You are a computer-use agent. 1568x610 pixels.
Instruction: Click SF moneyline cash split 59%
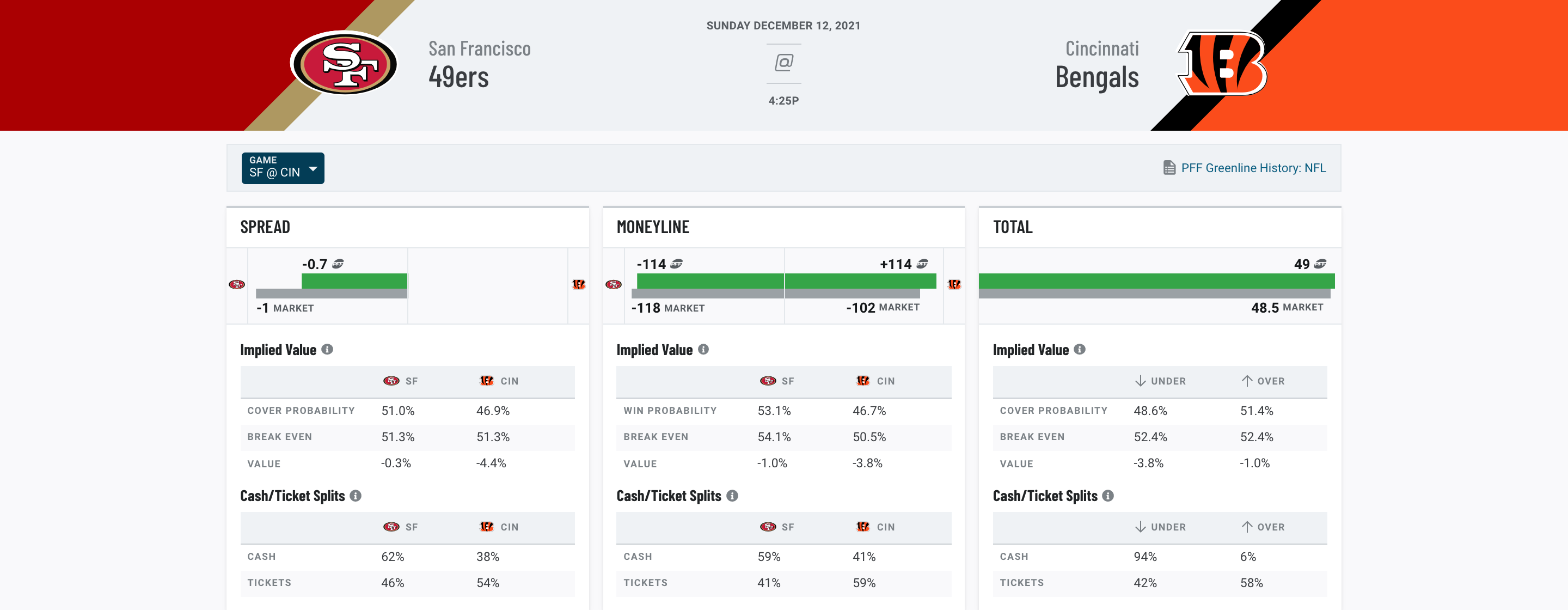769,557
